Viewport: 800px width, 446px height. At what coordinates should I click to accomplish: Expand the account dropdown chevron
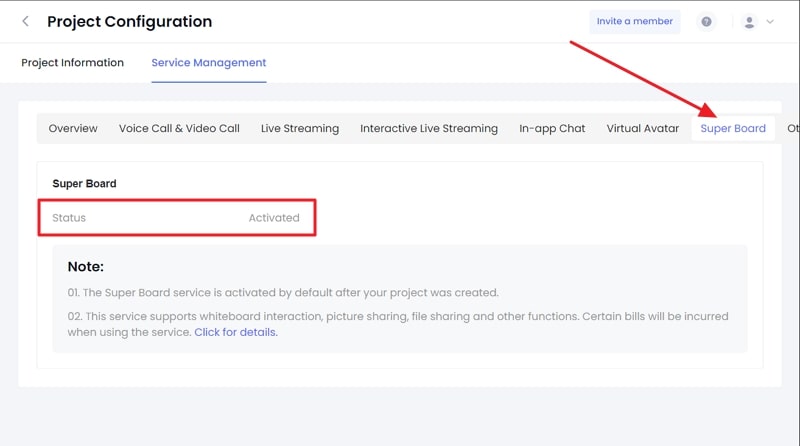[x=770, y=22]
